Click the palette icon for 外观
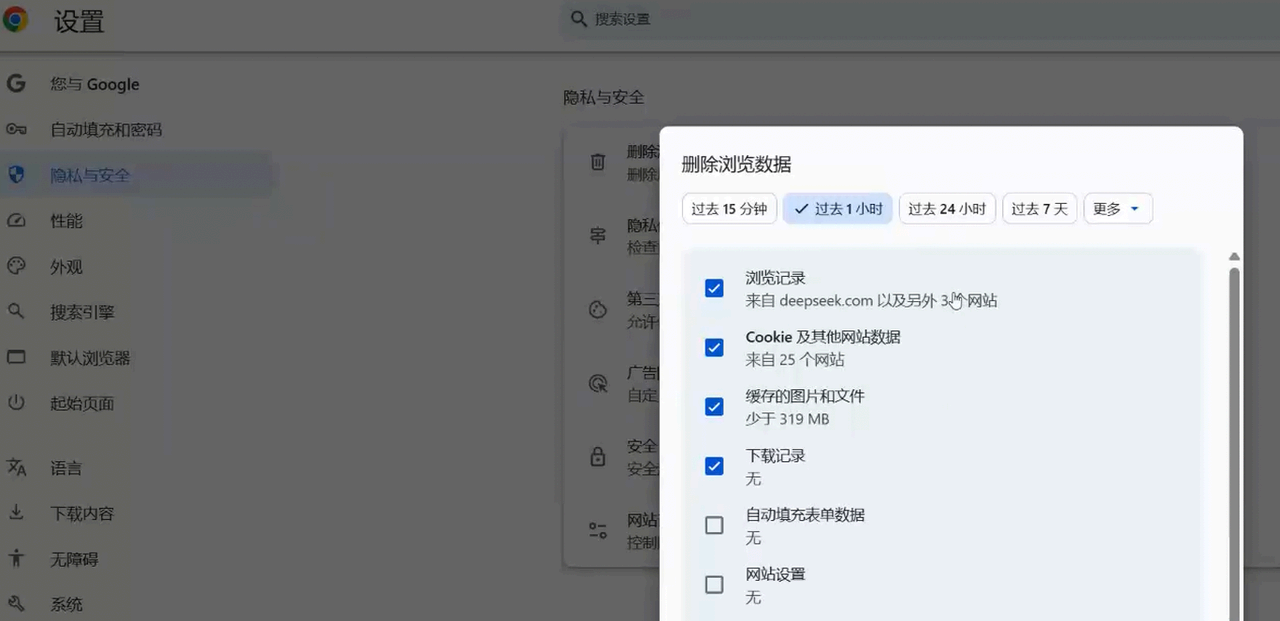The width and height of the screenshot is (1280, 621). (x=16, y=266)
